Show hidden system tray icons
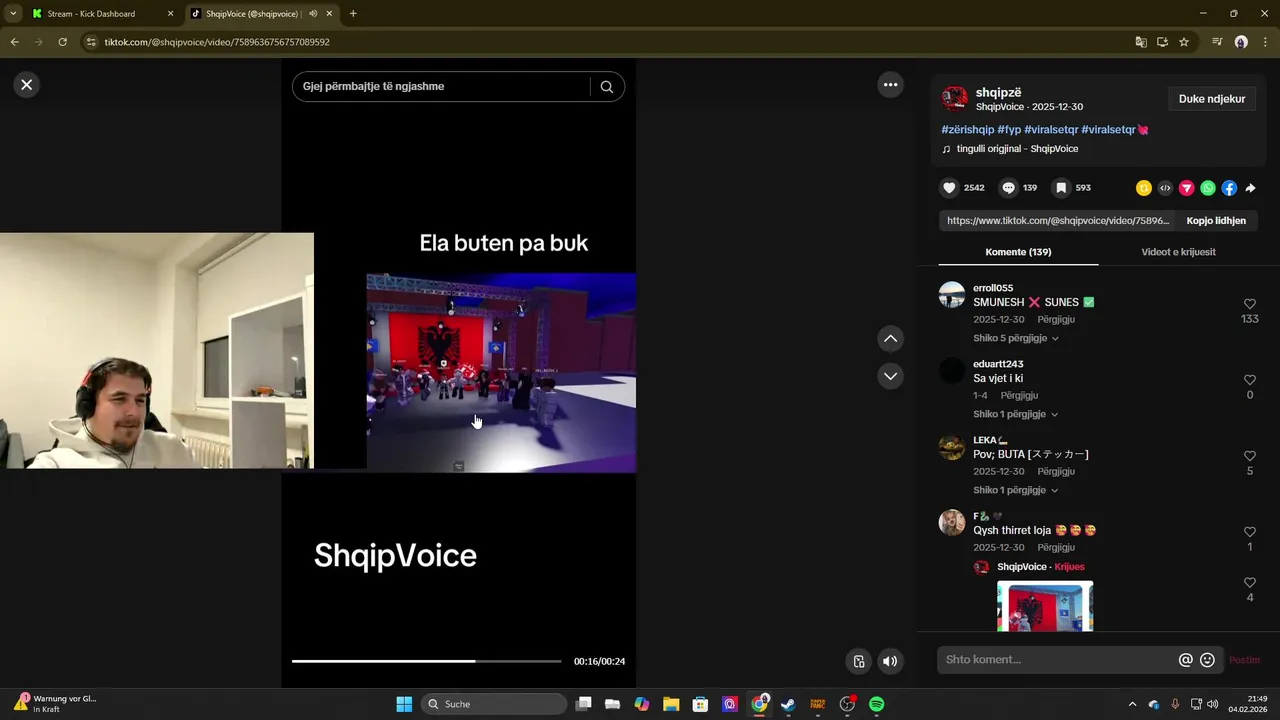 pyautogui.click(x=1132, y=704)
